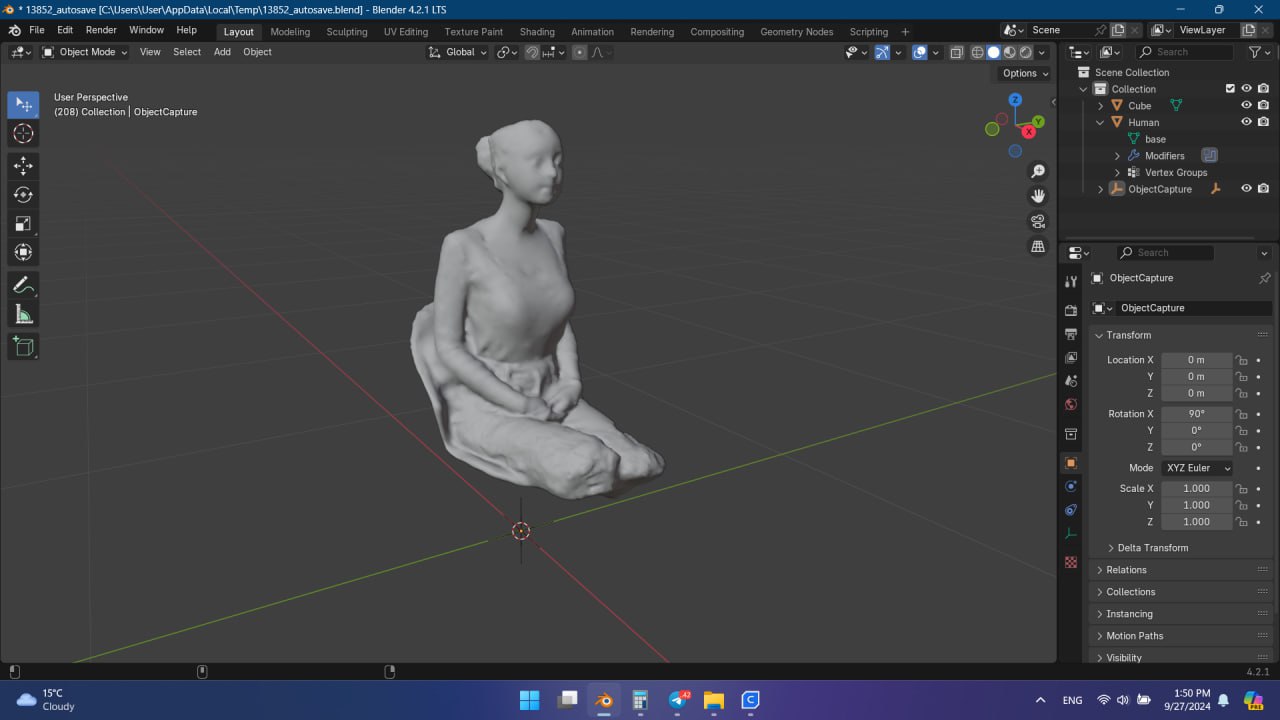Collapse the Human item in outliner
Image resolution: width=1280 pixels, height=720 pixels.
(x=1101, y=122)
